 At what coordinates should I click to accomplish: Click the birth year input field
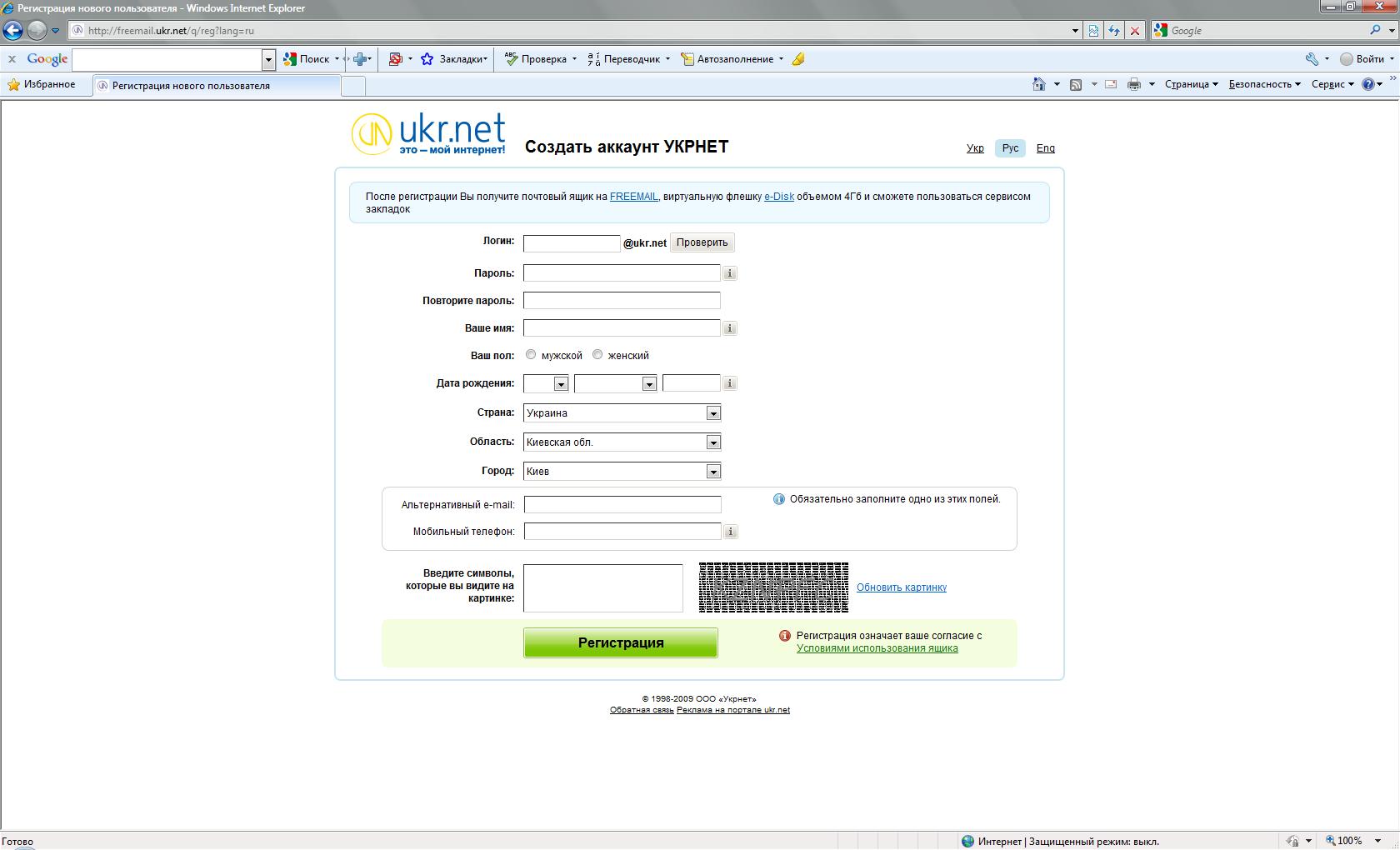(692, 383)
